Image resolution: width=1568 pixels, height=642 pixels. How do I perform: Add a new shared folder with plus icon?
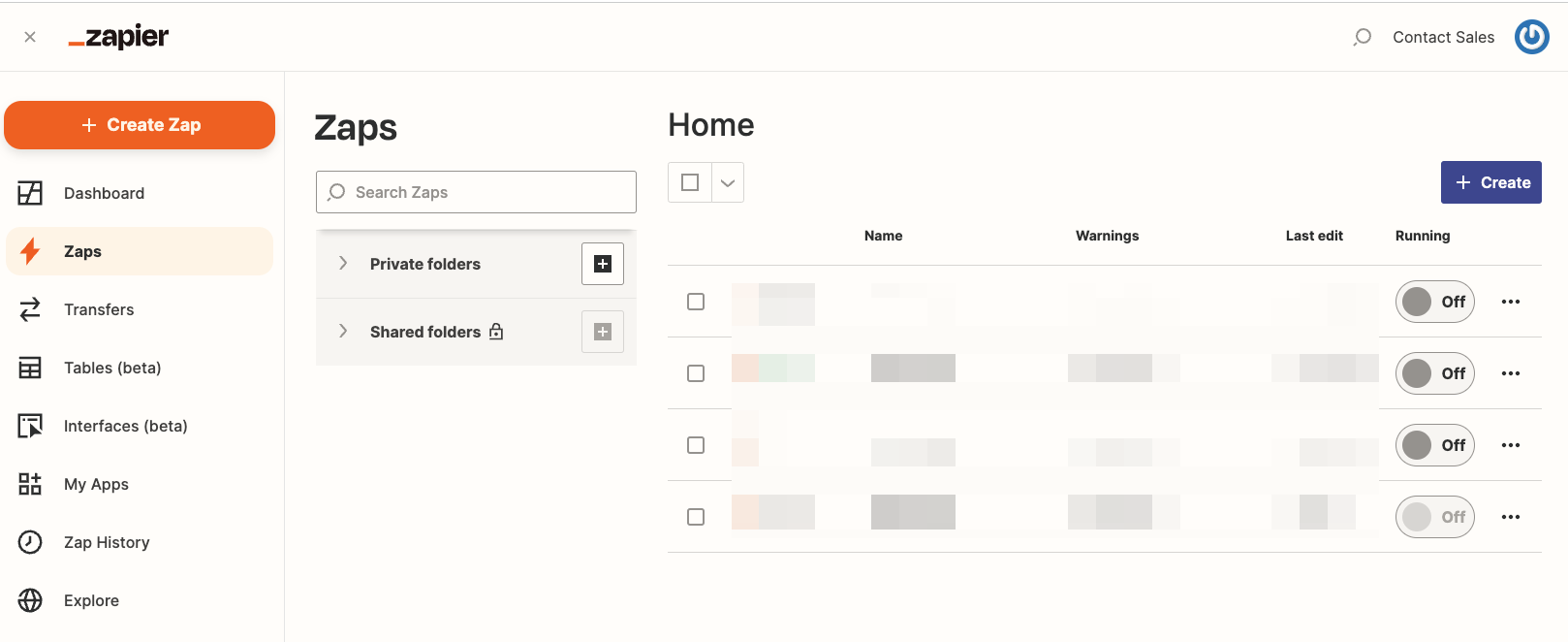tap(603, 332)
